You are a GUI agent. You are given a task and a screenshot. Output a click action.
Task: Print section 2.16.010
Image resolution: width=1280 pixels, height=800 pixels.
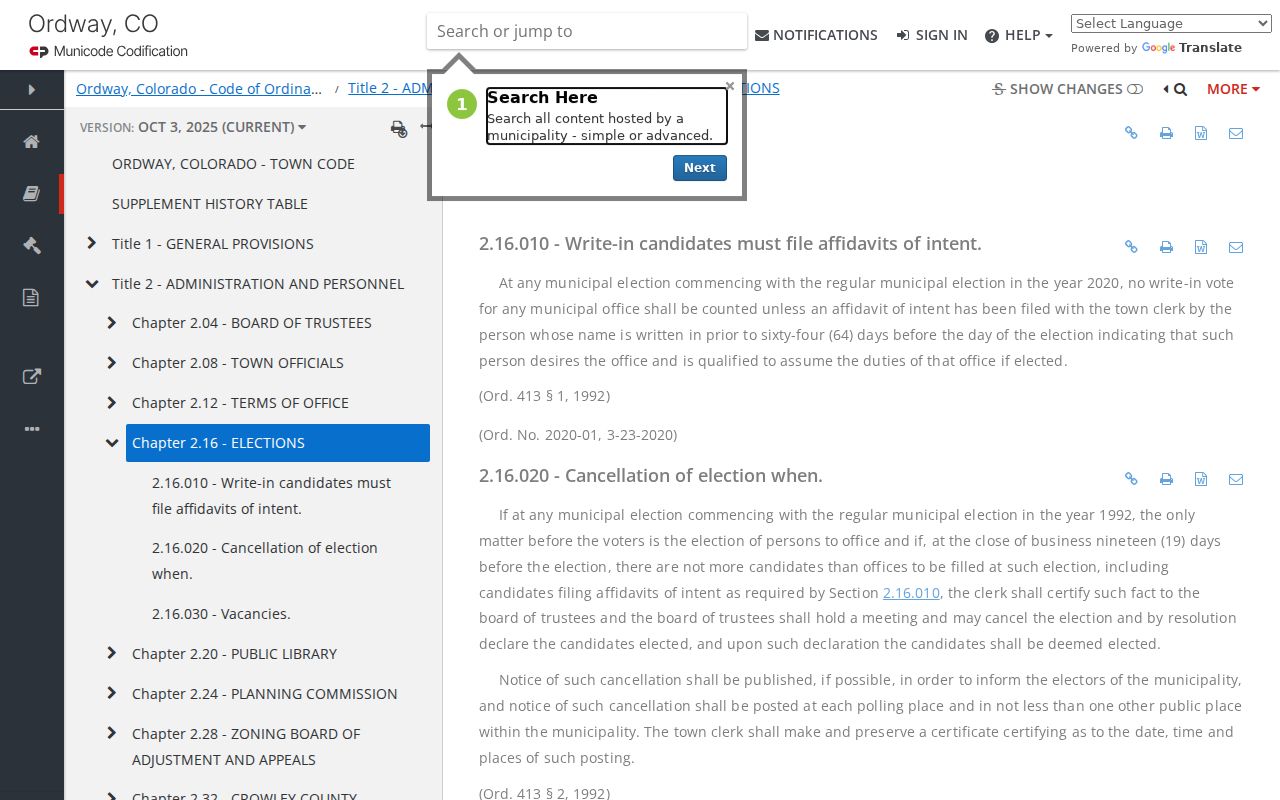pos(1166,247)
